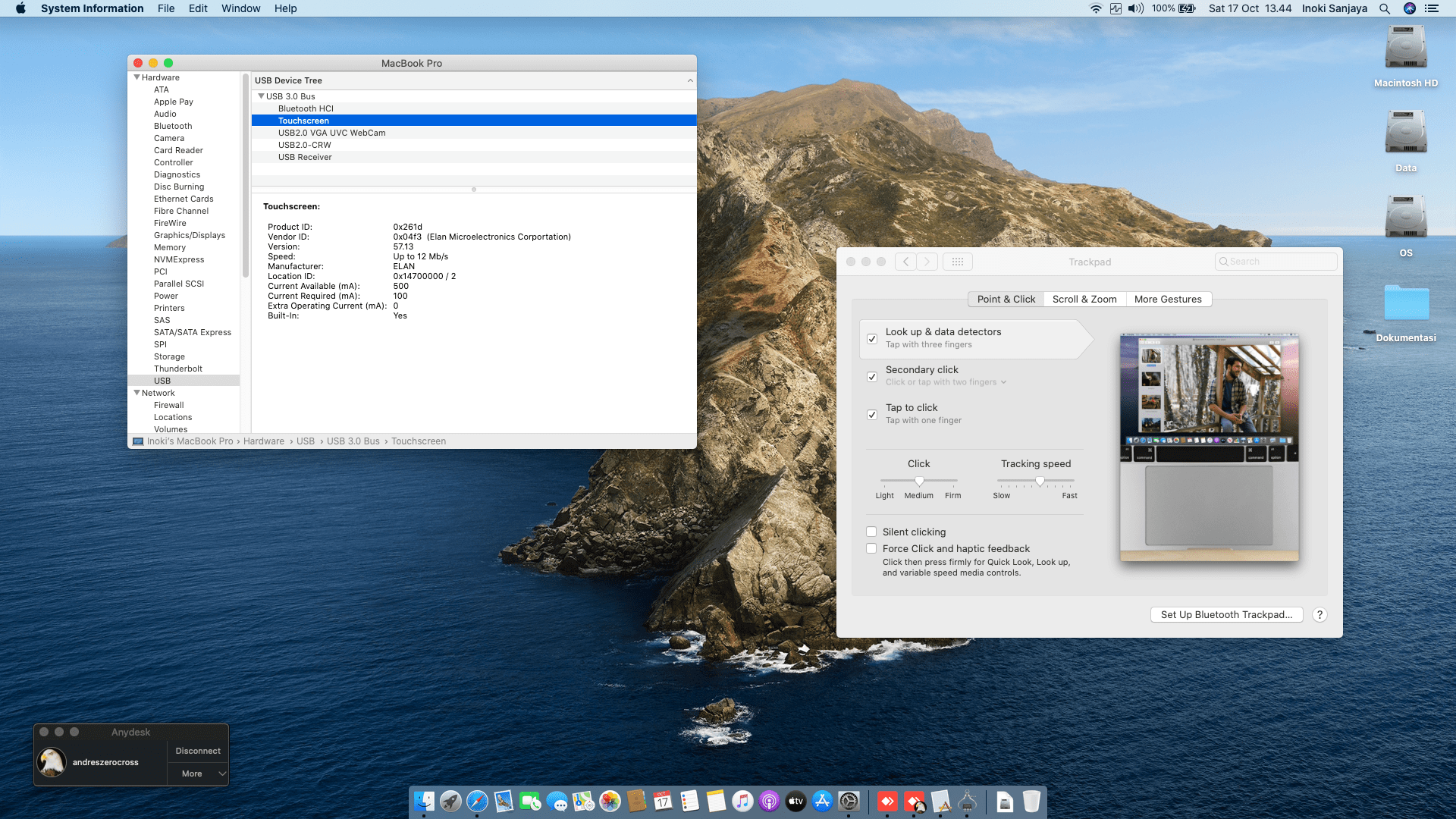The width and height of the screenshot is (1456, 819).
Task: Open the File menu
Action: point(166,8)
